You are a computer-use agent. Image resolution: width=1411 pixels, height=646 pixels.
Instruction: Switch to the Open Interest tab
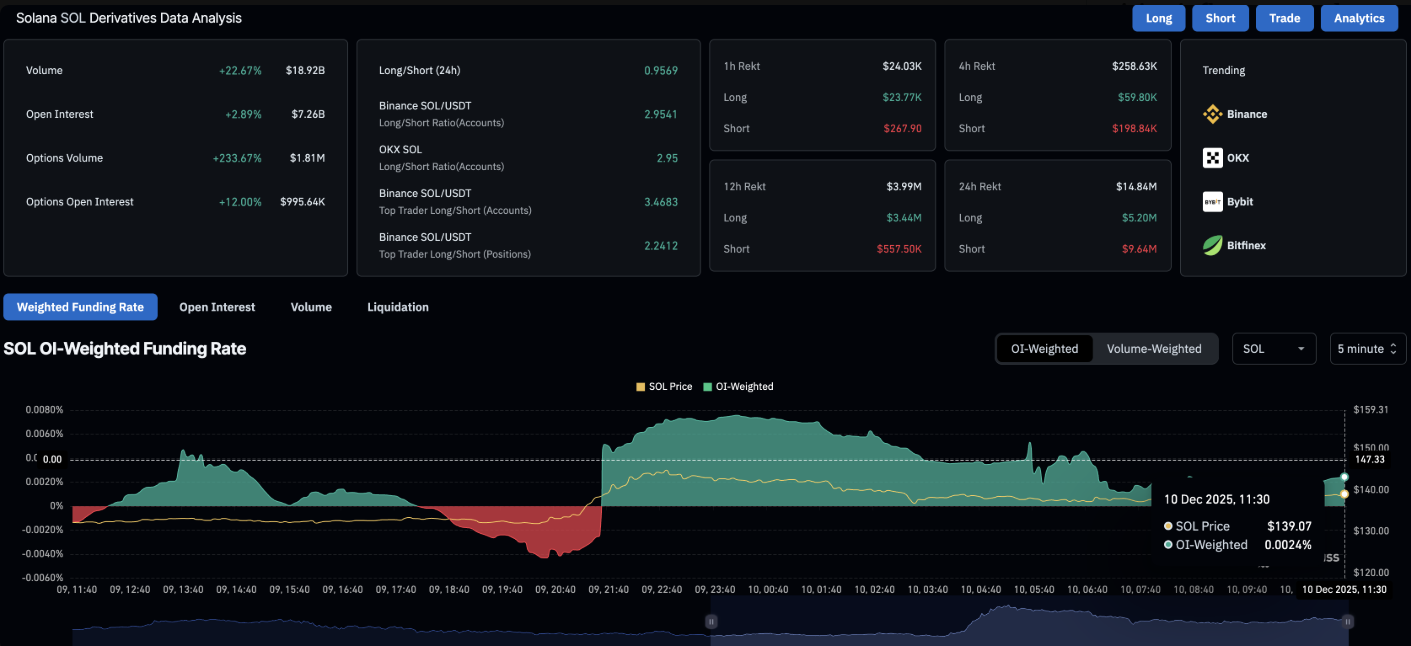(x=217, y=307)
